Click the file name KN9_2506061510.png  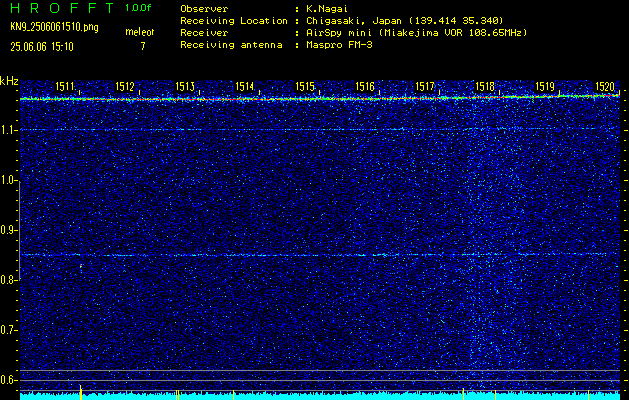tap(54, 27)
